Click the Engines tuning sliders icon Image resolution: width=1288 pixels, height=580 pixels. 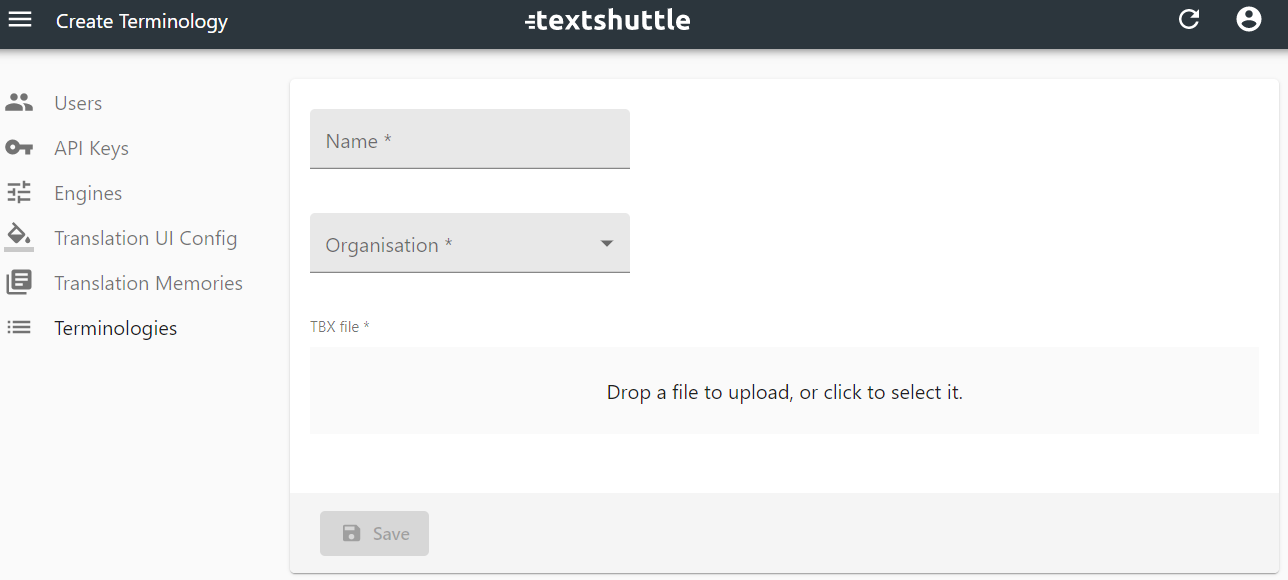[19, 193]
